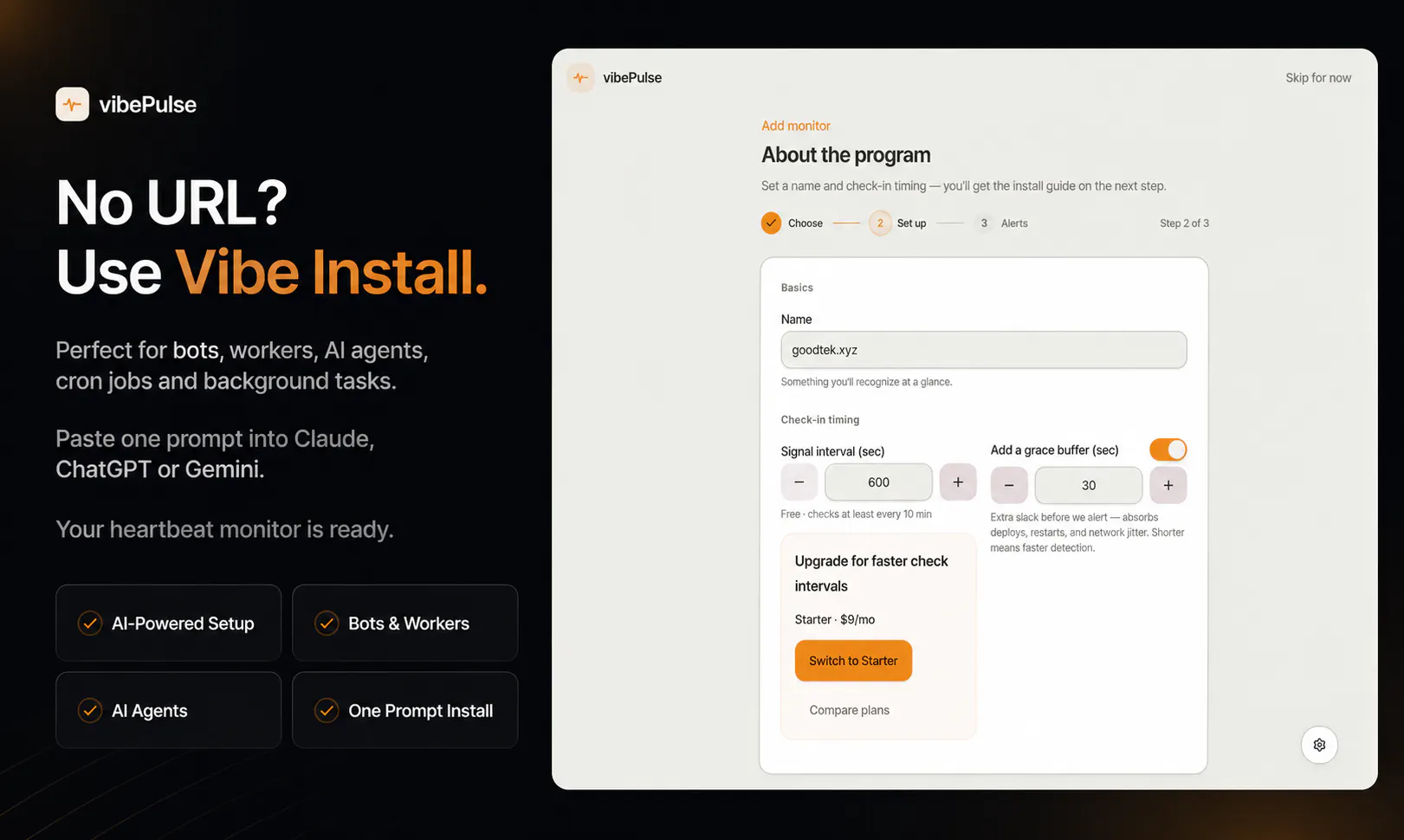Viewport: 1404px width, 840px height.
Task: Decrease the signal interval with minus button
Action: click(799, 482)
